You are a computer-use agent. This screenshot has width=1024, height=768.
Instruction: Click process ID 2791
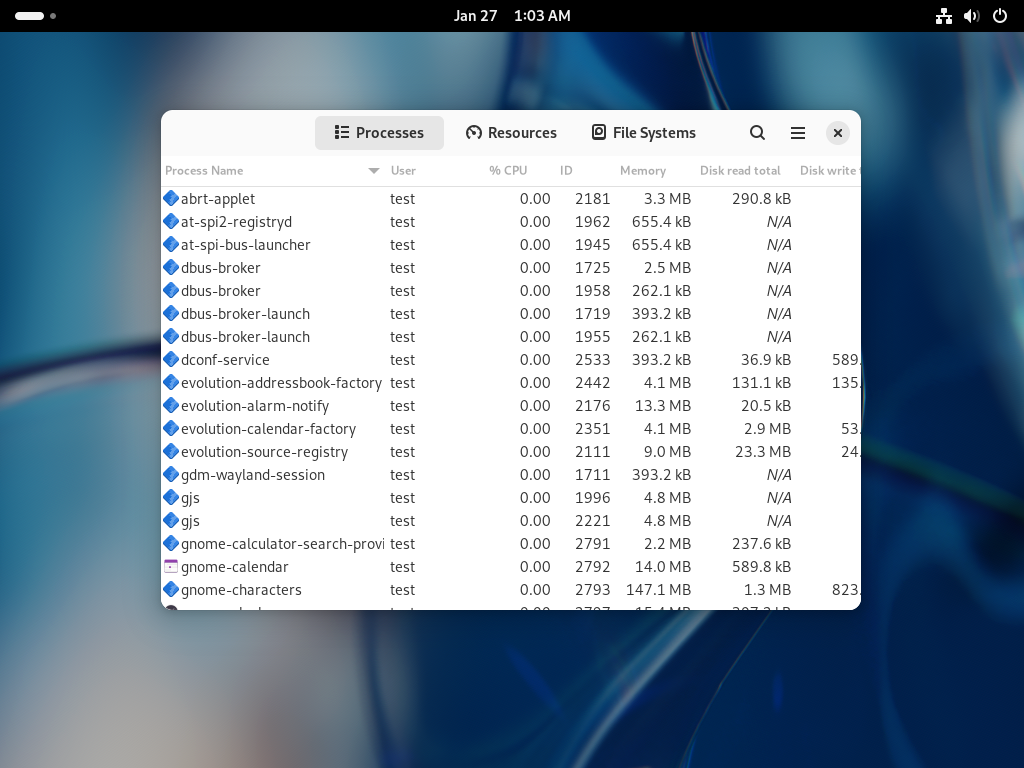pyautogui.click(x=592, y=544)
